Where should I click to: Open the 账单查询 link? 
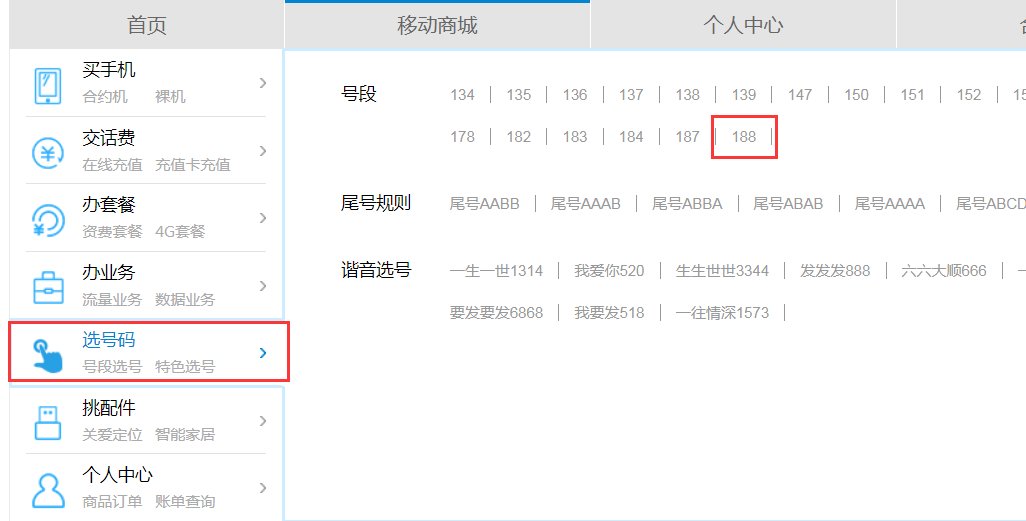[185, 502]
